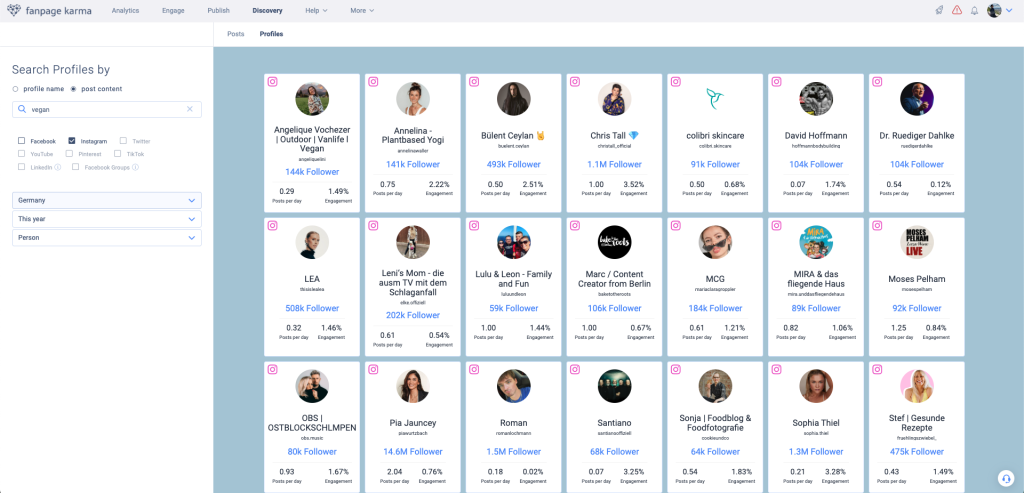Clear the vegan search with the X icon
Screen dimensions: 1024x493
pyautogui.click(x=190, y=109)
